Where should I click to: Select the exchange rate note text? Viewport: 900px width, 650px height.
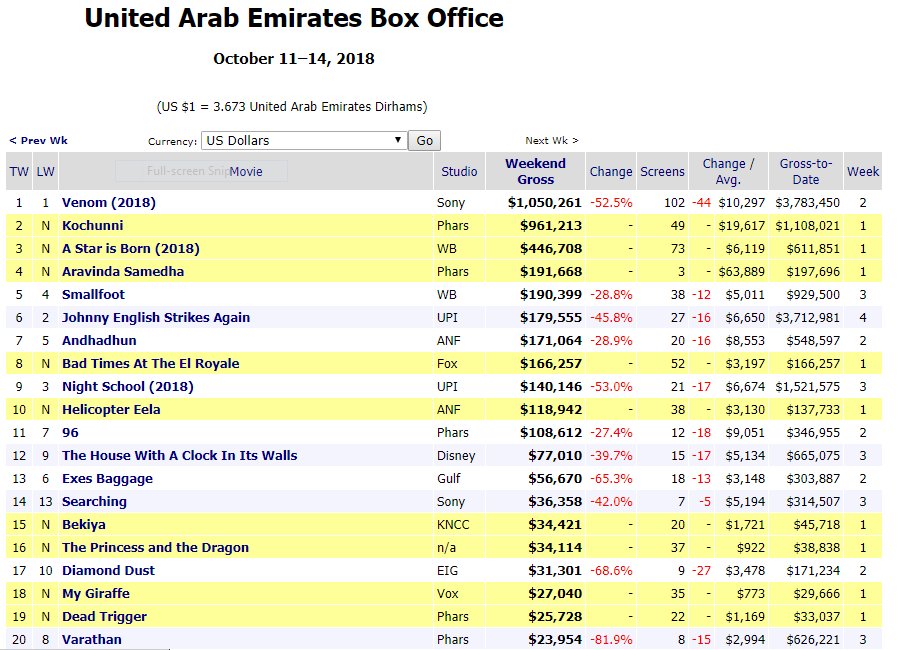(292, 107)
